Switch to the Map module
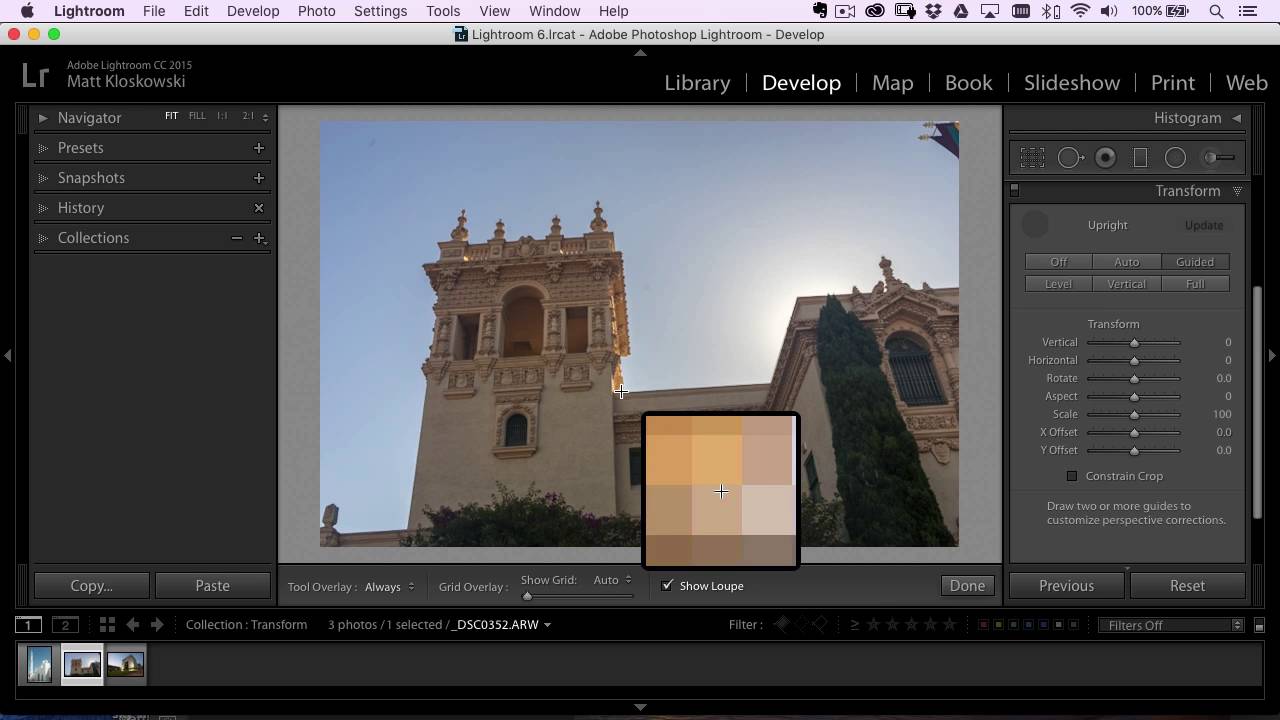The image size is (1280, 720). [x=892, y=83]
